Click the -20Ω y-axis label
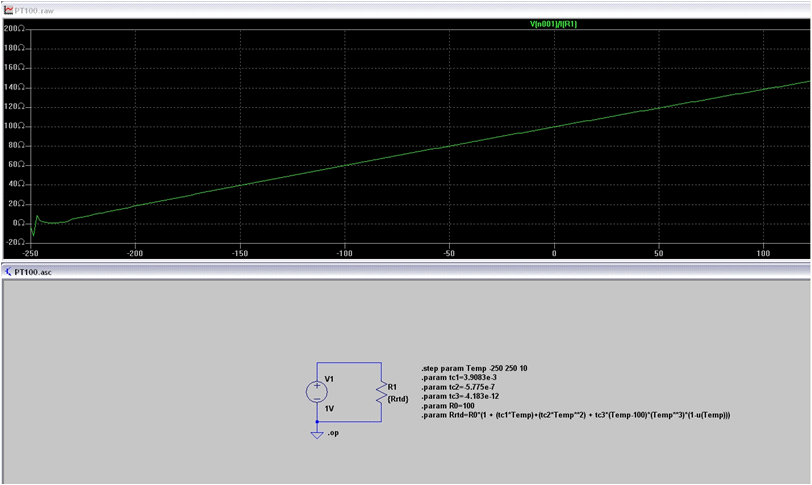This screenshot has width=812, height=485. point(15,242)
